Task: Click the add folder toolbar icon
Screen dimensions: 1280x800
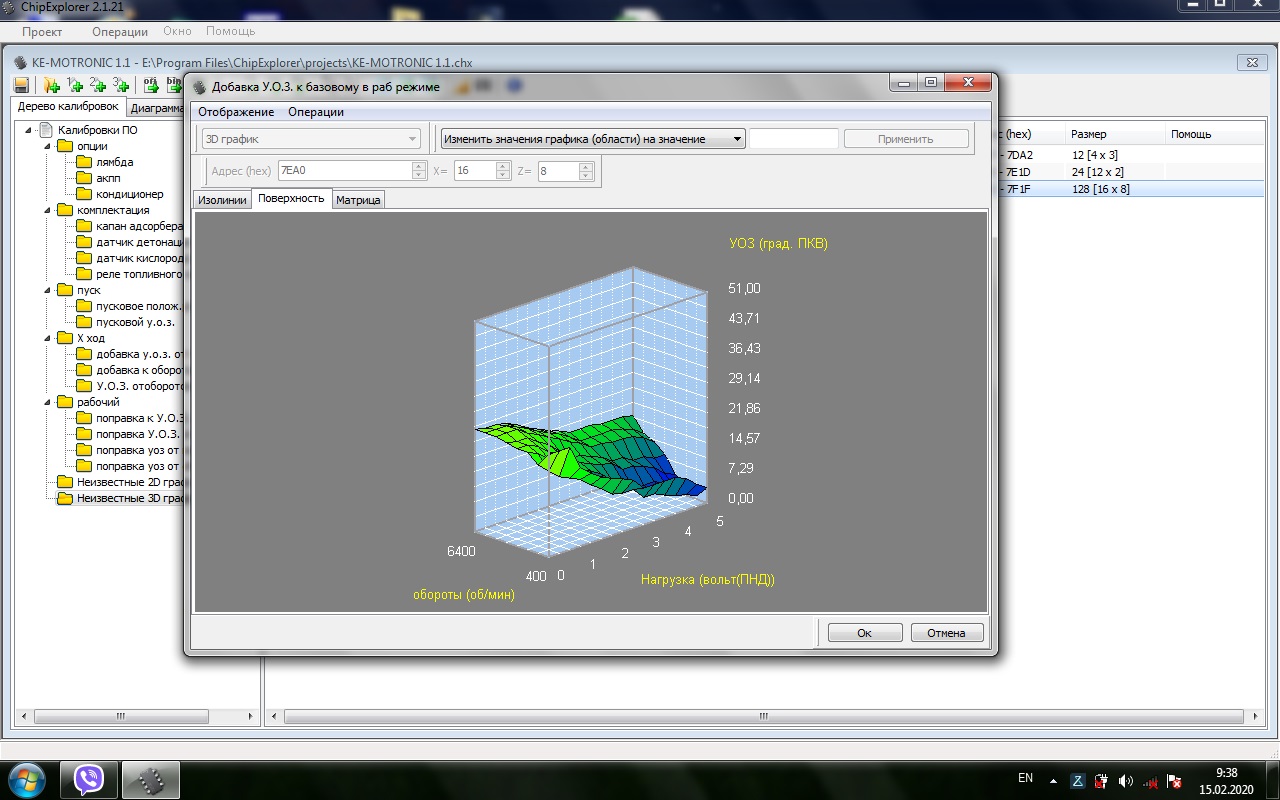Action: click(x=52, y=85)
